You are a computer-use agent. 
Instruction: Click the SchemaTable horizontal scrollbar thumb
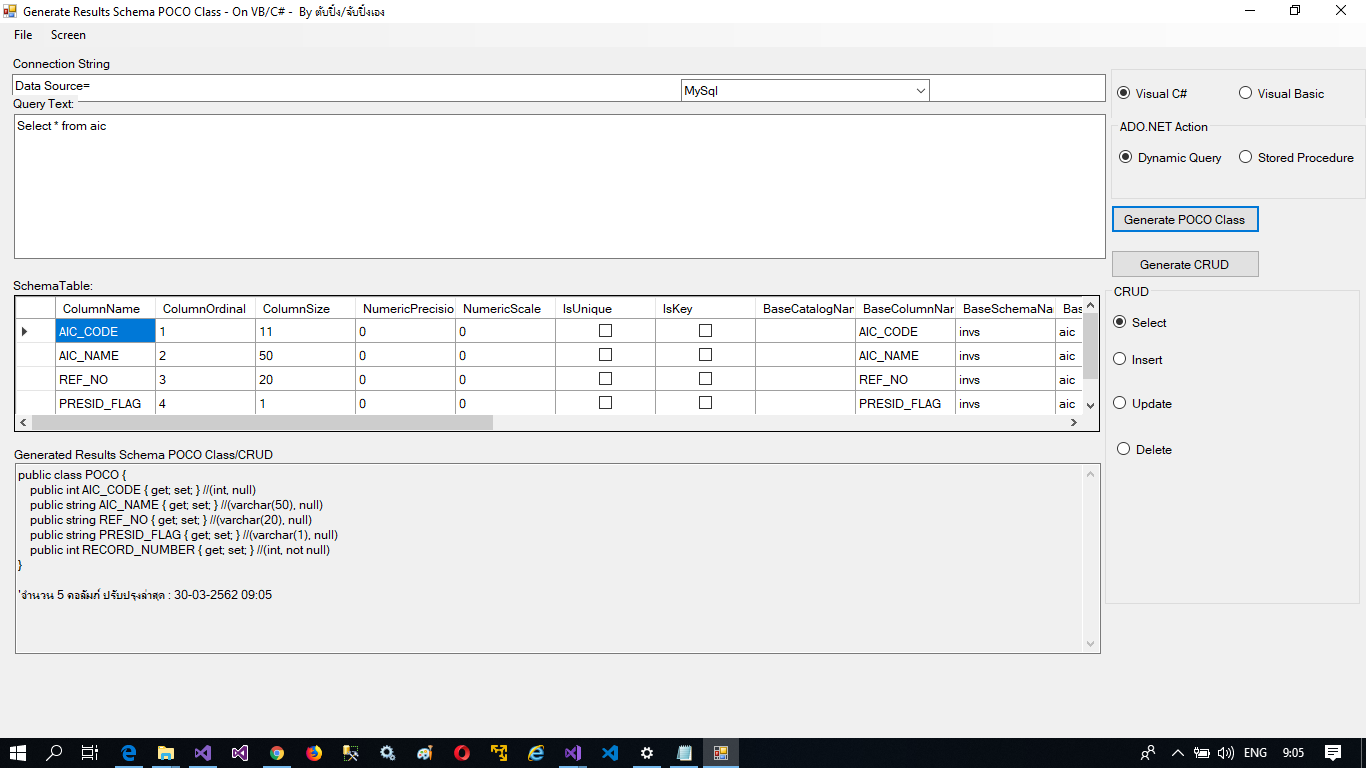[x=260, y=423]
